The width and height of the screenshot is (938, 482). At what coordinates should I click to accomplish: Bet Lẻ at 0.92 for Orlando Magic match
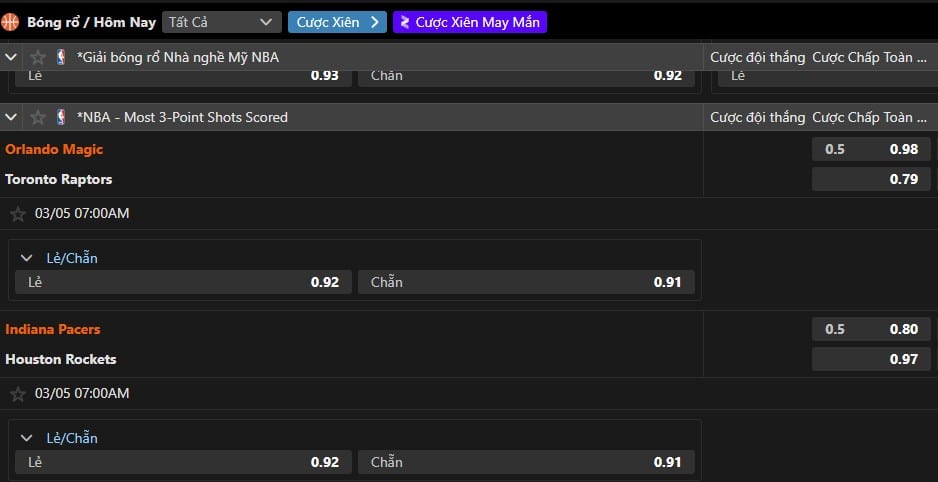[183, 282]
